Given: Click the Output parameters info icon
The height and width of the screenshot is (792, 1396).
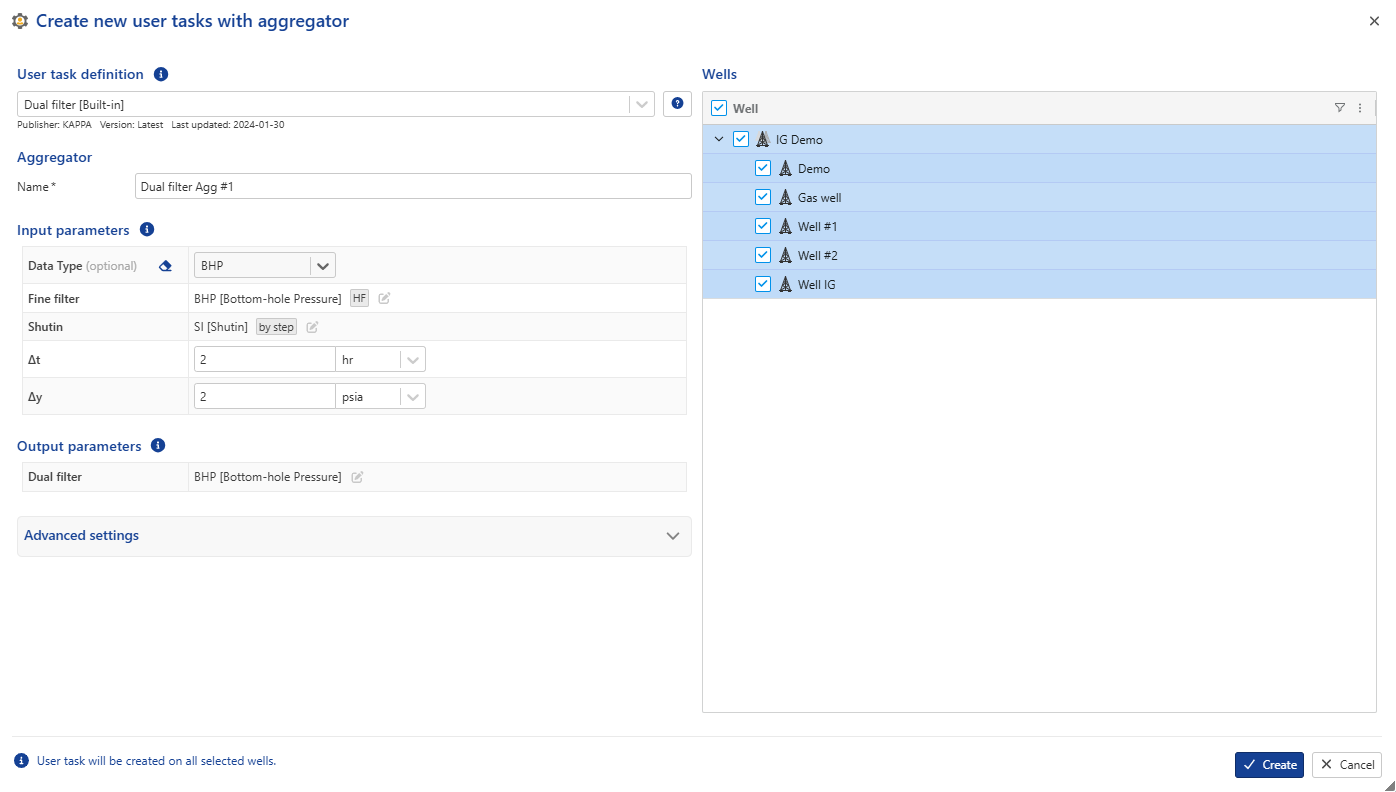Looking at the screenshot, I should (x=158, y=445).
